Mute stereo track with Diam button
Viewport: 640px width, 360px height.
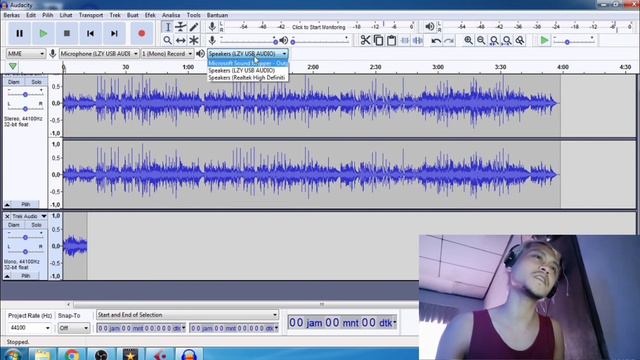point(14,82)
